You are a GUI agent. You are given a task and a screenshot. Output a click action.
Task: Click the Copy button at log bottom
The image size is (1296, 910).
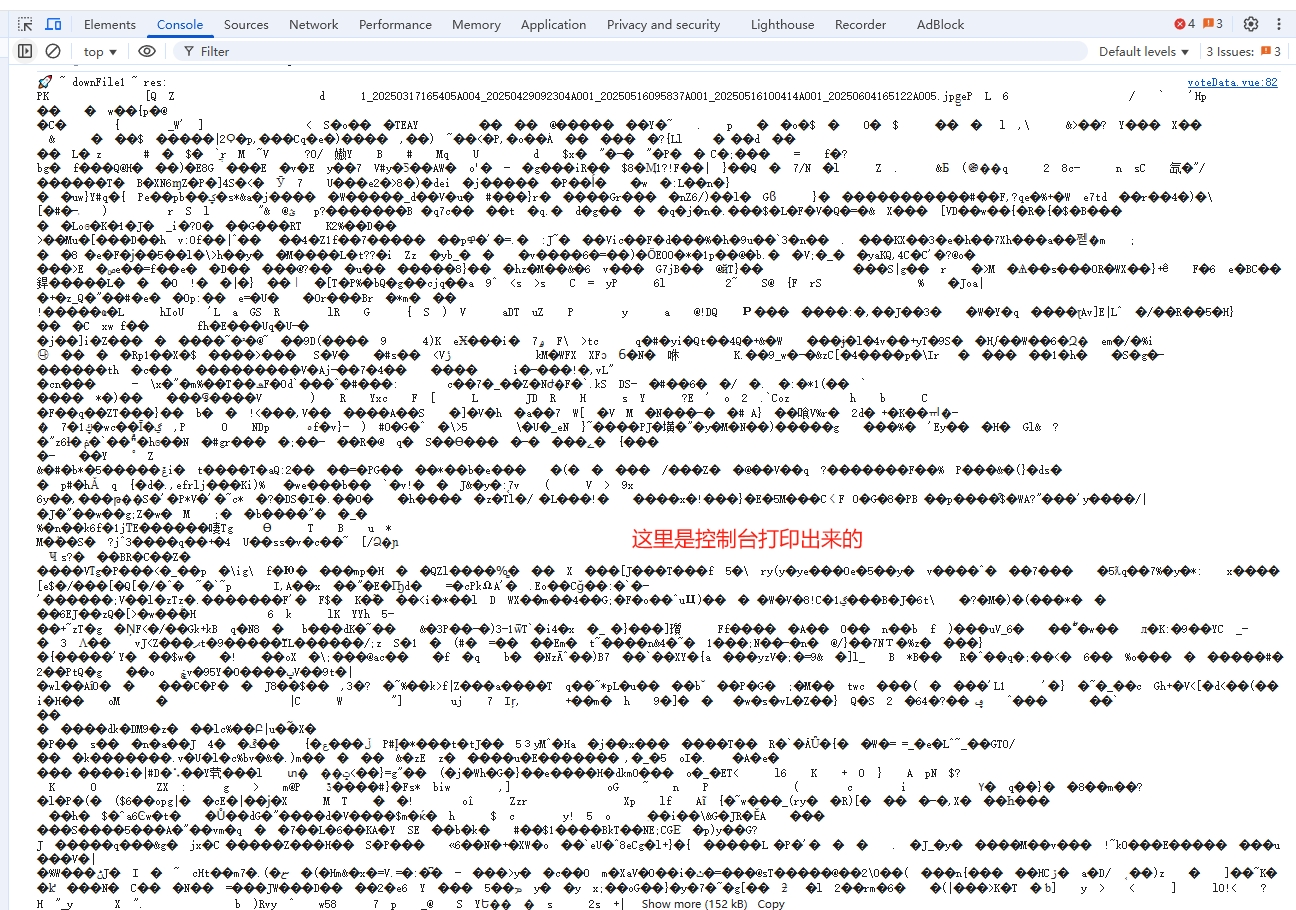(x=771, y=903)
